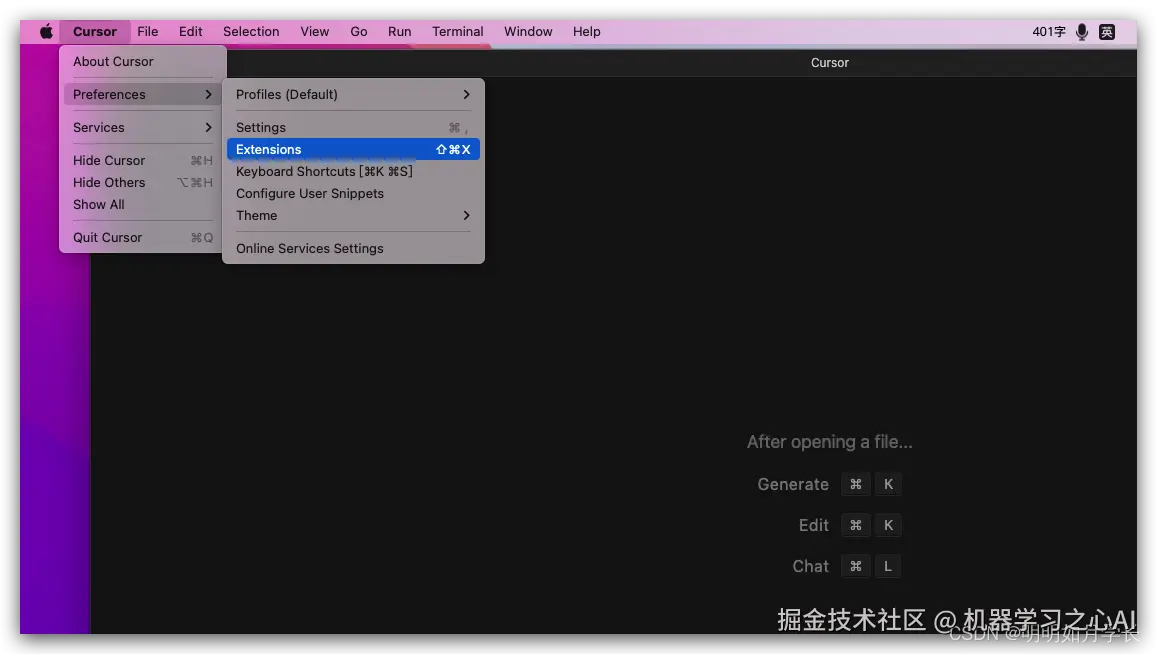Click the Edit shortcut label in editor

(x=814, y=525)
